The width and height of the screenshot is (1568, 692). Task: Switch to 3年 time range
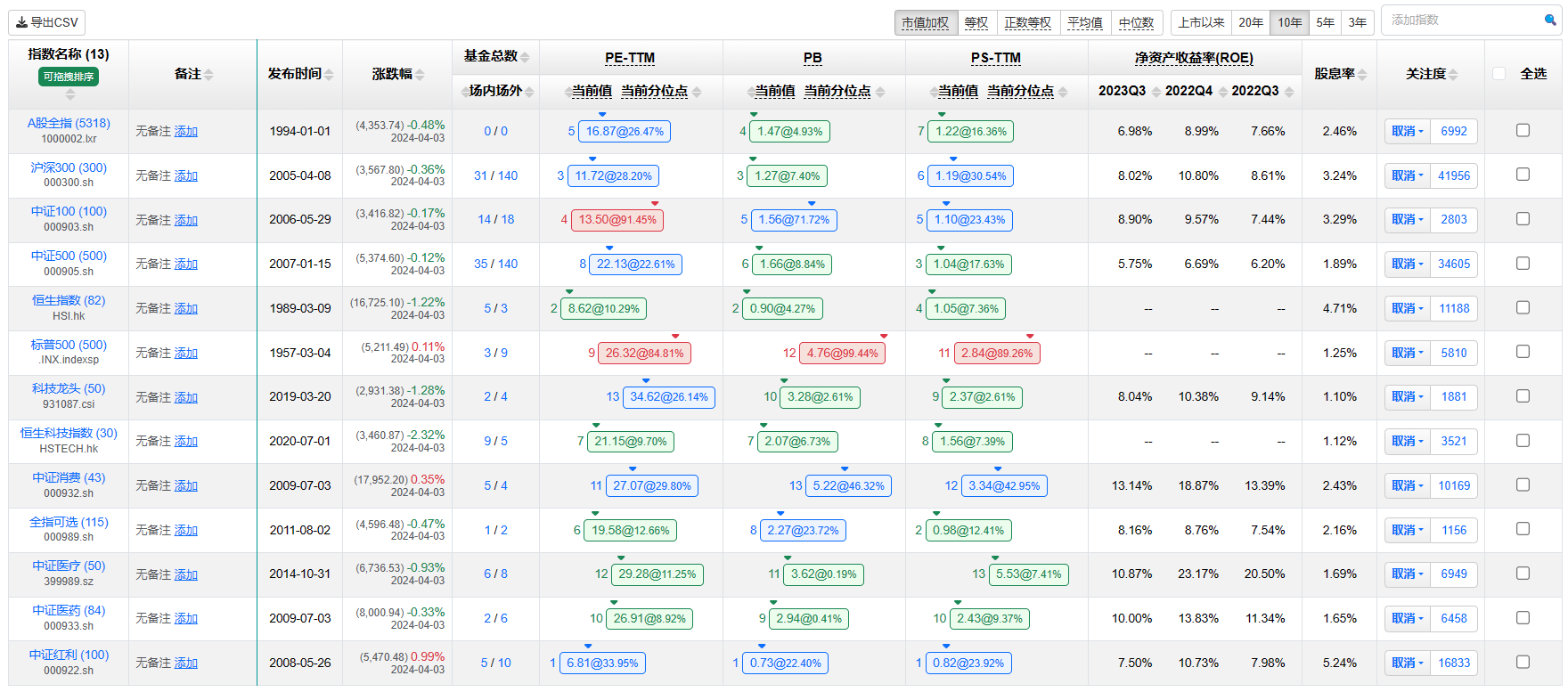pos(1358,22)
